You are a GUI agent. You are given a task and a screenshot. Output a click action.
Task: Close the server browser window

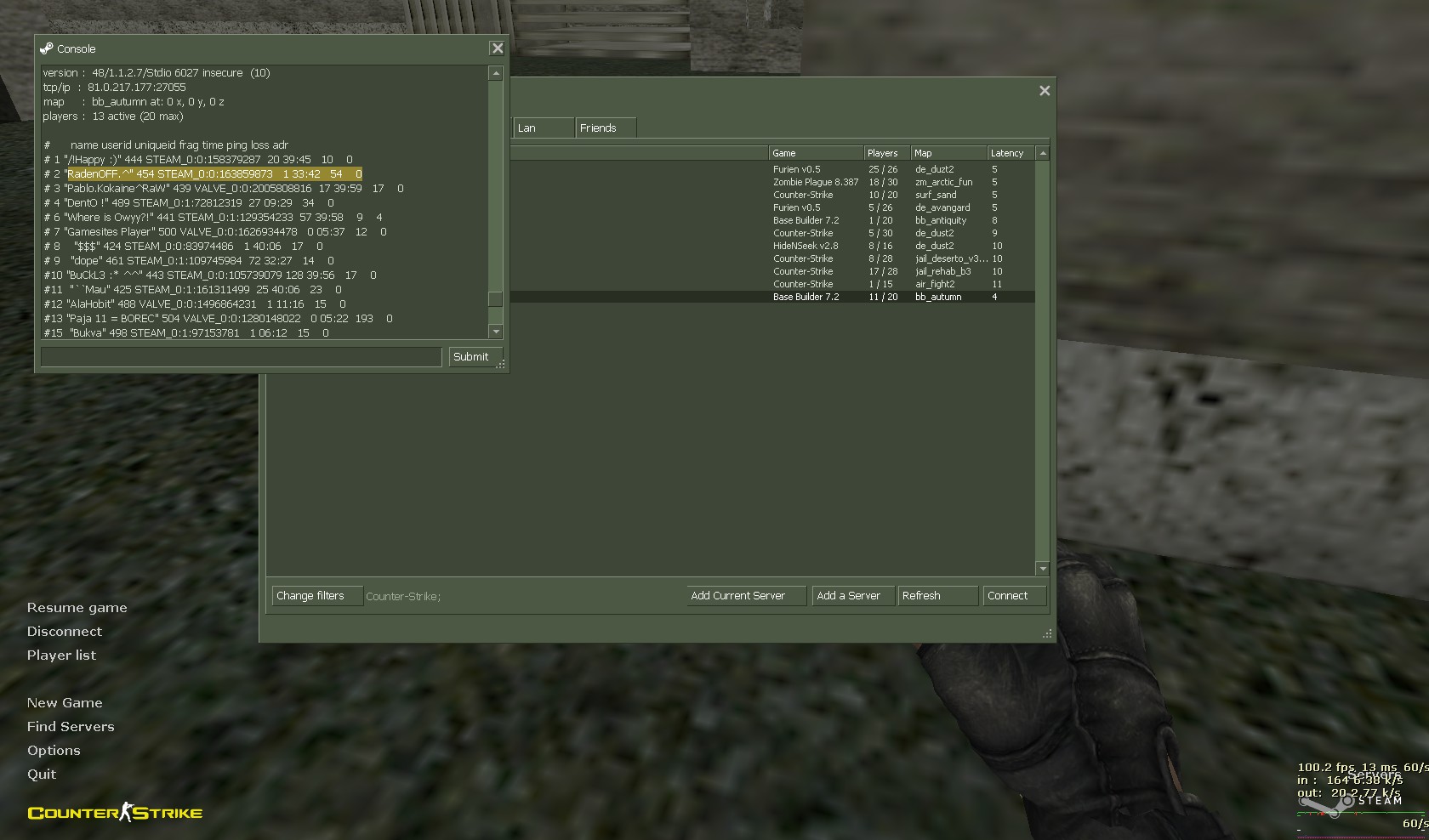(1045, 91)
